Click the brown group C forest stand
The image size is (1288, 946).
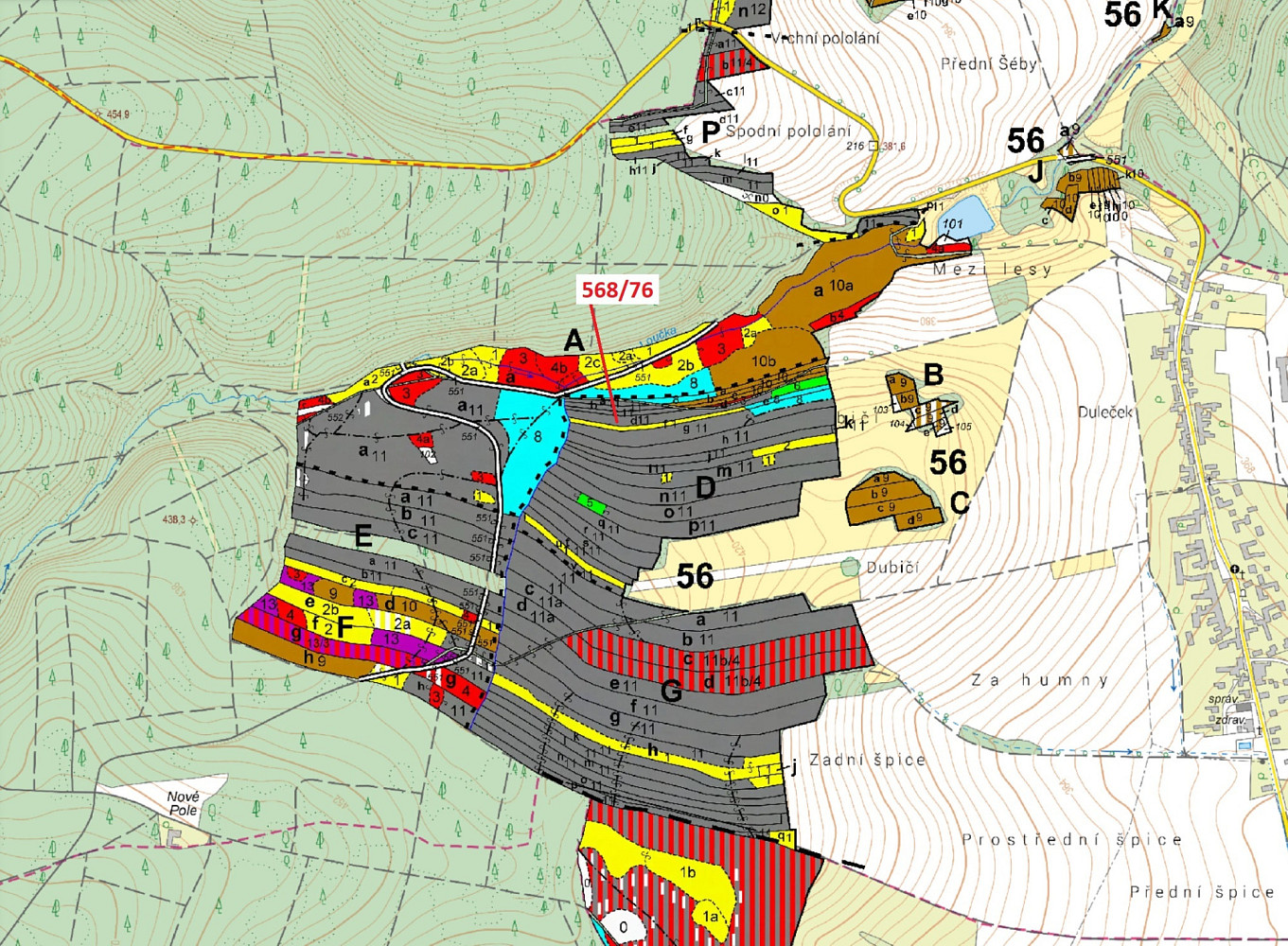click(x=895, y=499)
